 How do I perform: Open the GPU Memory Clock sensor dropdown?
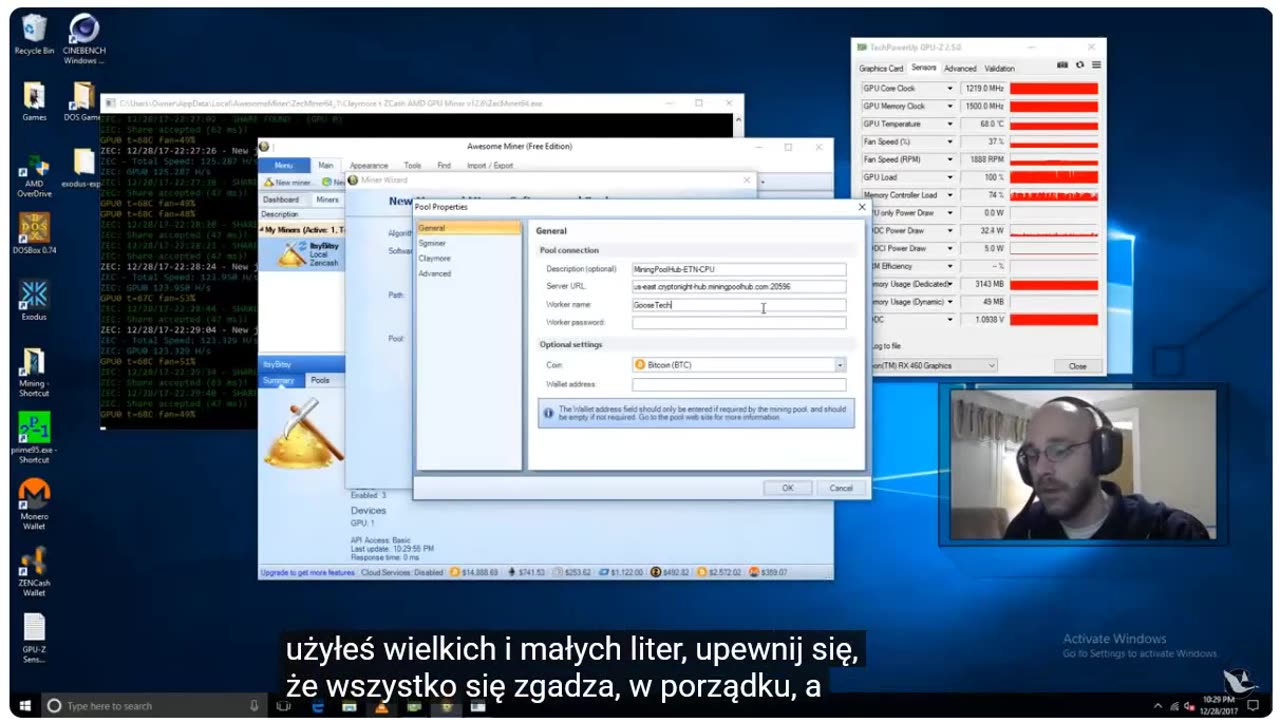click(949, 106)
